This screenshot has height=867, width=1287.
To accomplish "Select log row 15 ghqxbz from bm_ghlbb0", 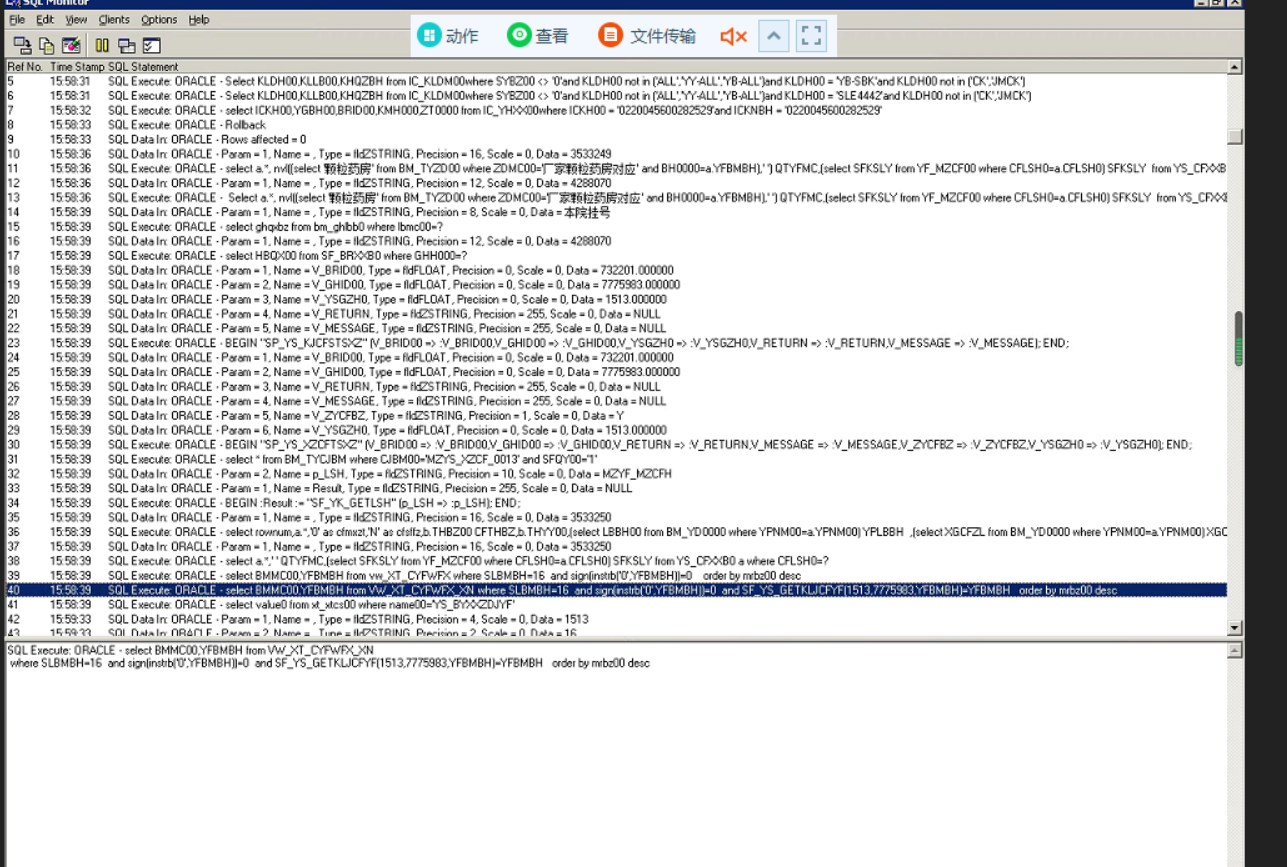I will [x=616, y=227].
